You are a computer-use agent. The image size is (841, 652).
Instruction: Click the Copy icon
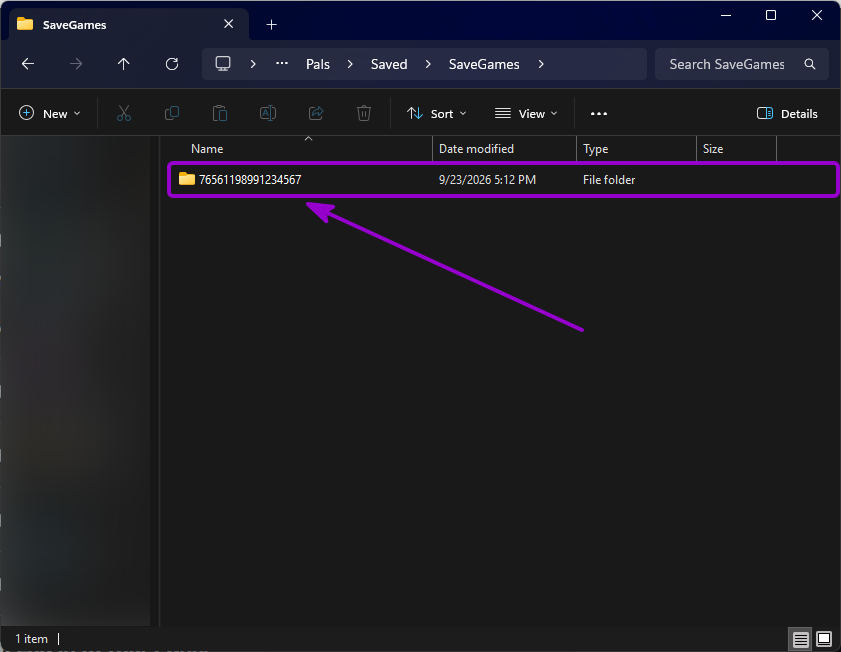pyautogui.click(x=172, y=114)
